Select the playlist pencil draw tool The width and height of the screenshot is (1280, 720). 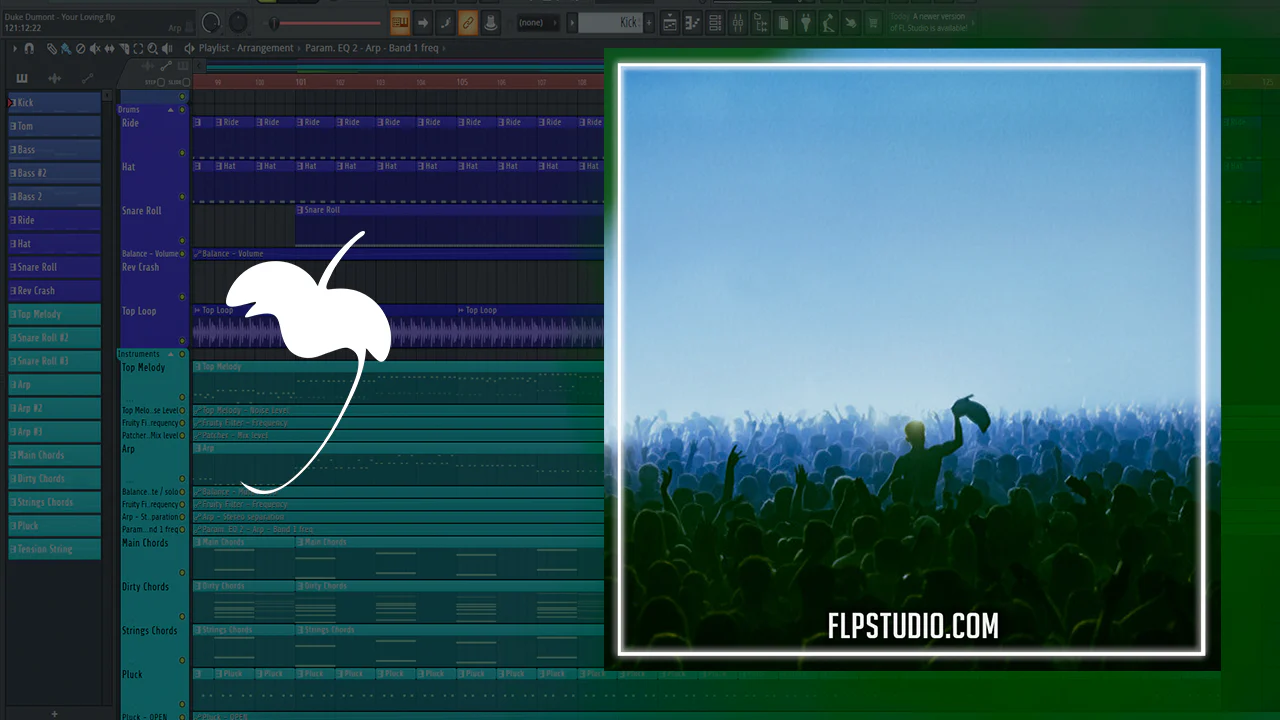coord(52,48)
